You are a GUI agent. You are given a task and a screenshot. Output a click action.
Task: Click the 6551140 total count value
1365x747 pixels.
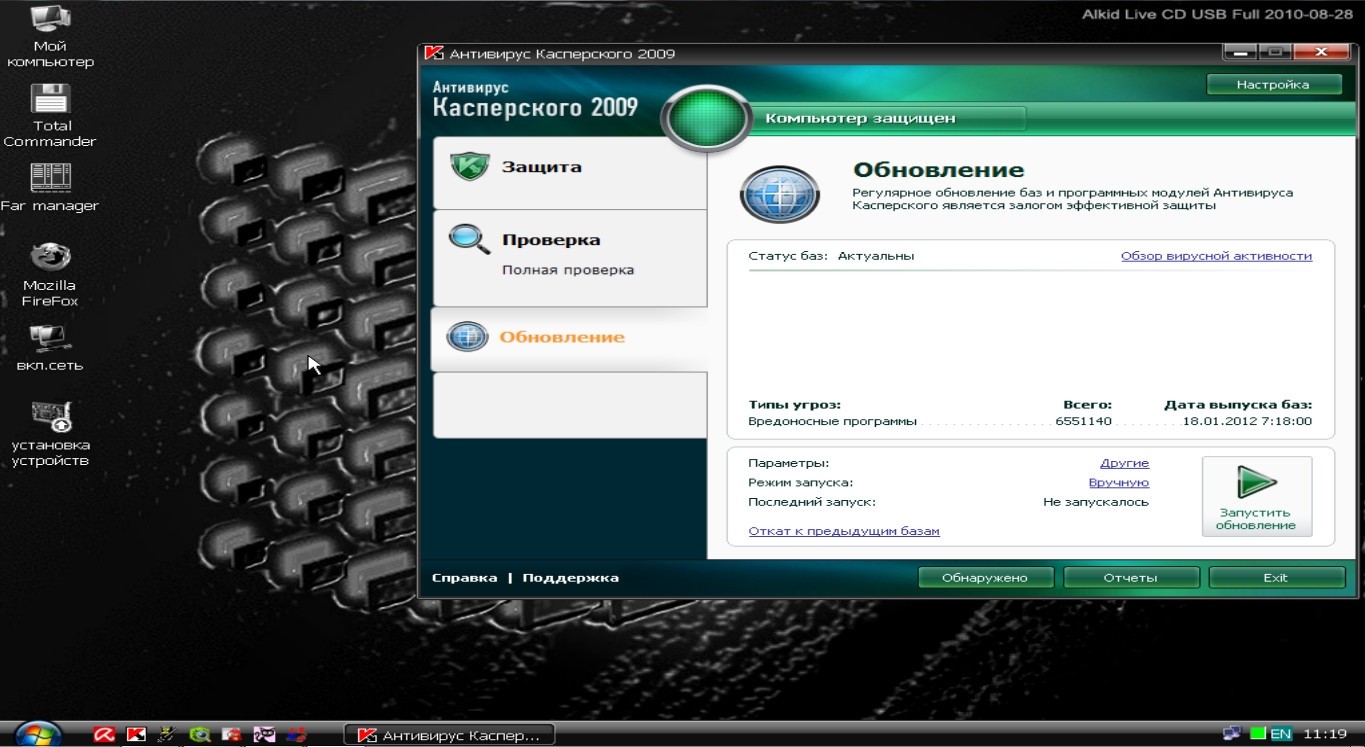(x=1083, y=421)
